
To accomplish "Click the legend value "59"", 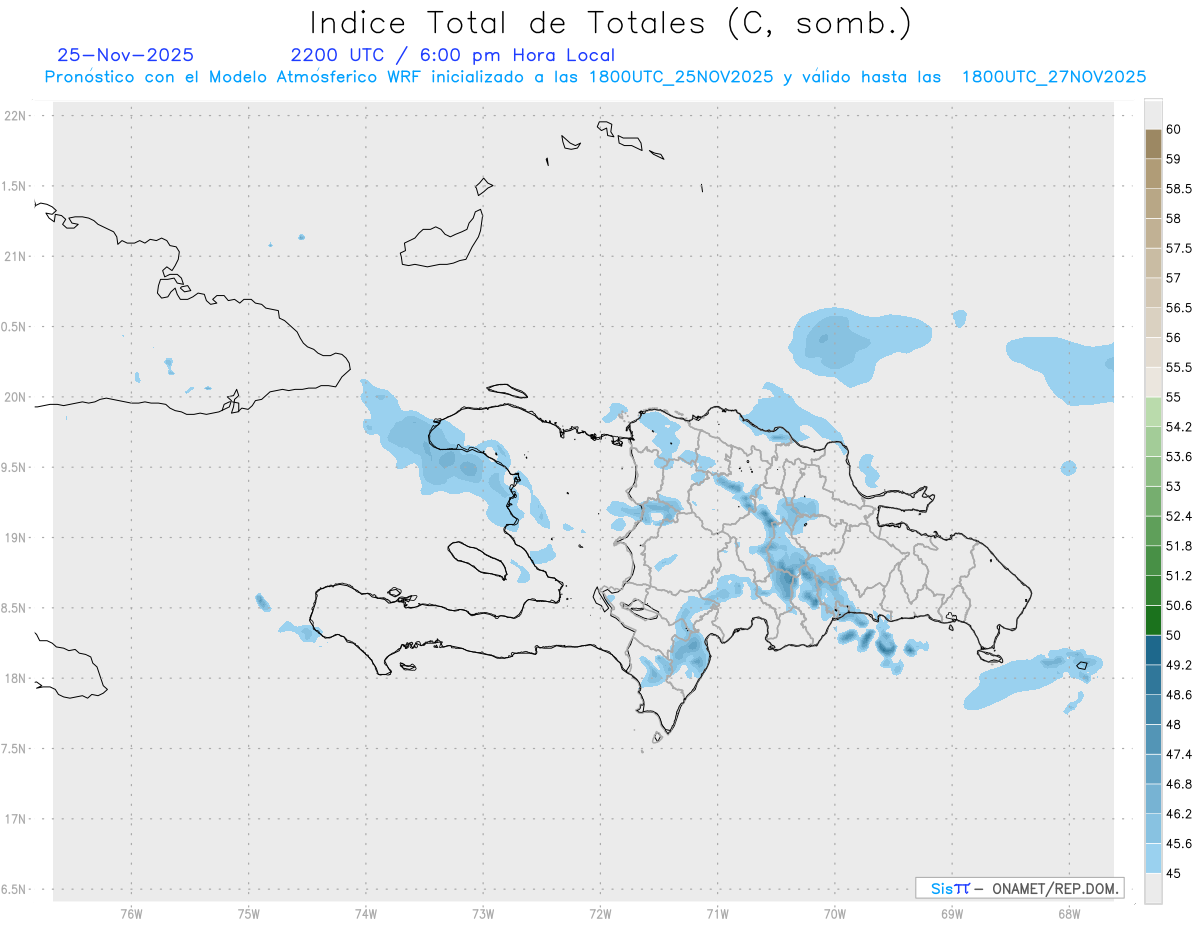I will pos(1173,159).
